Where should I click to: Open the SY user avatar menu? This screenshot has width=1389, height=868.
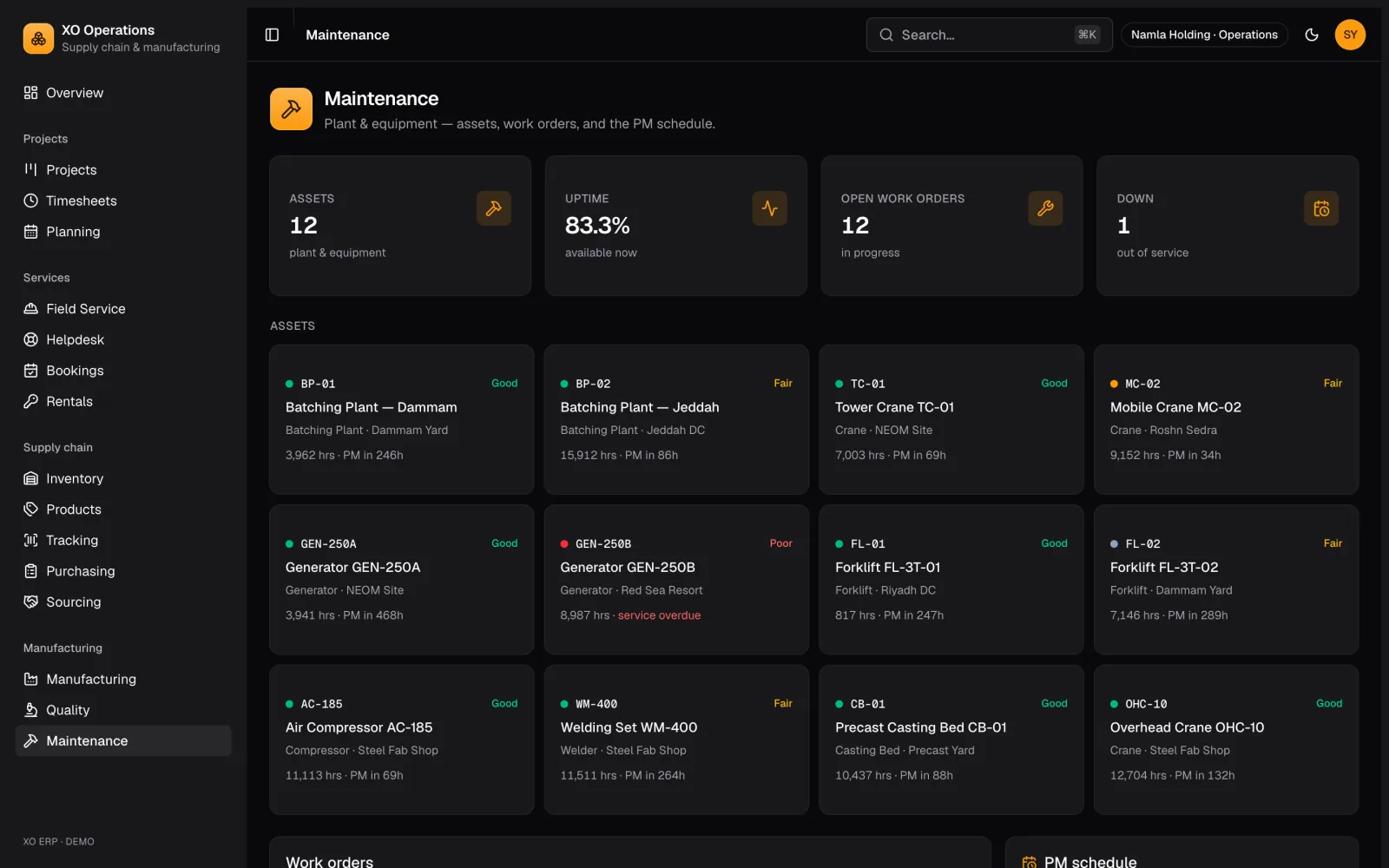pyautogui.click(x=1350, y=35)
